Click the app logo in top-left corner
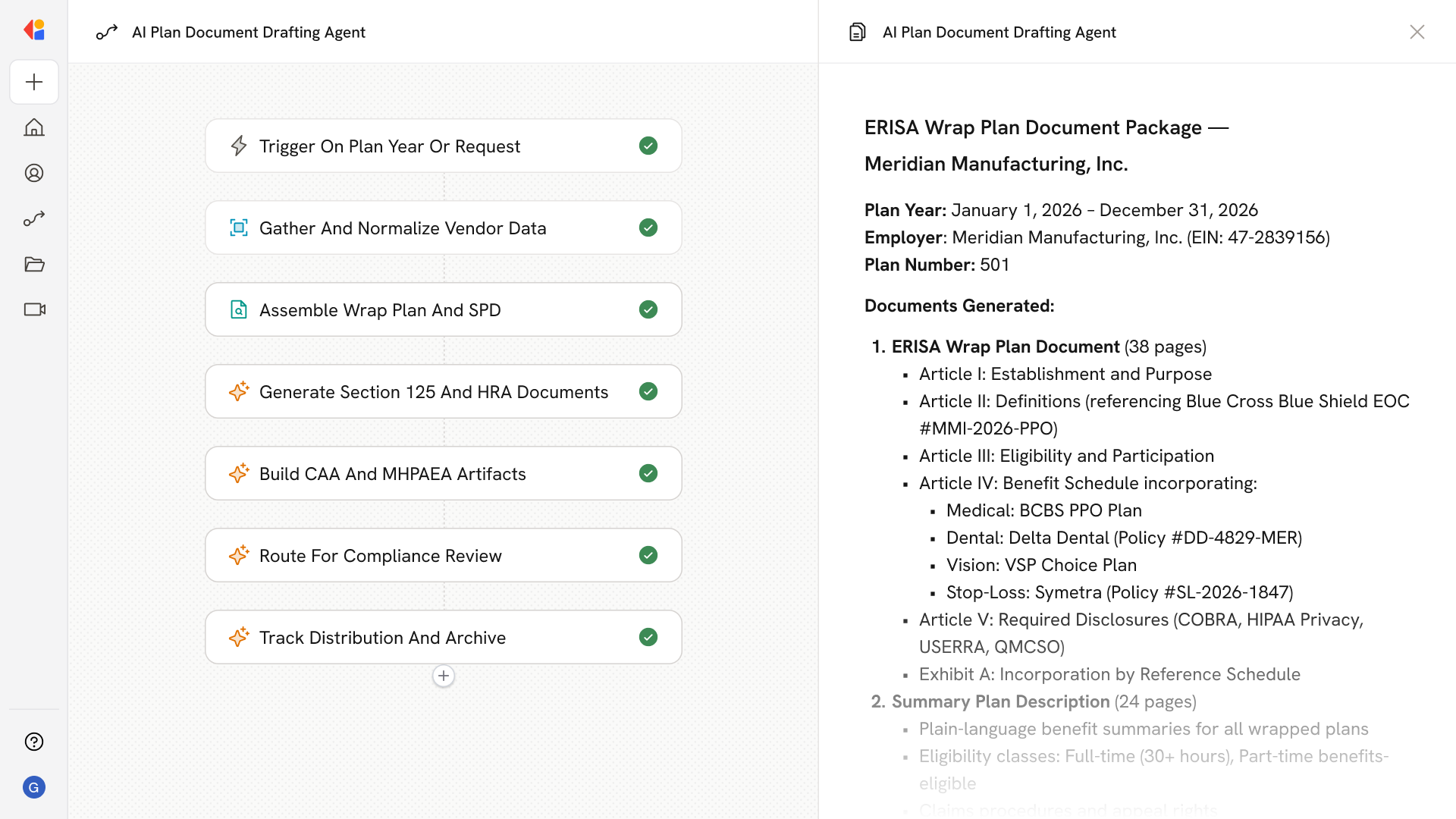 pos(34,30)
